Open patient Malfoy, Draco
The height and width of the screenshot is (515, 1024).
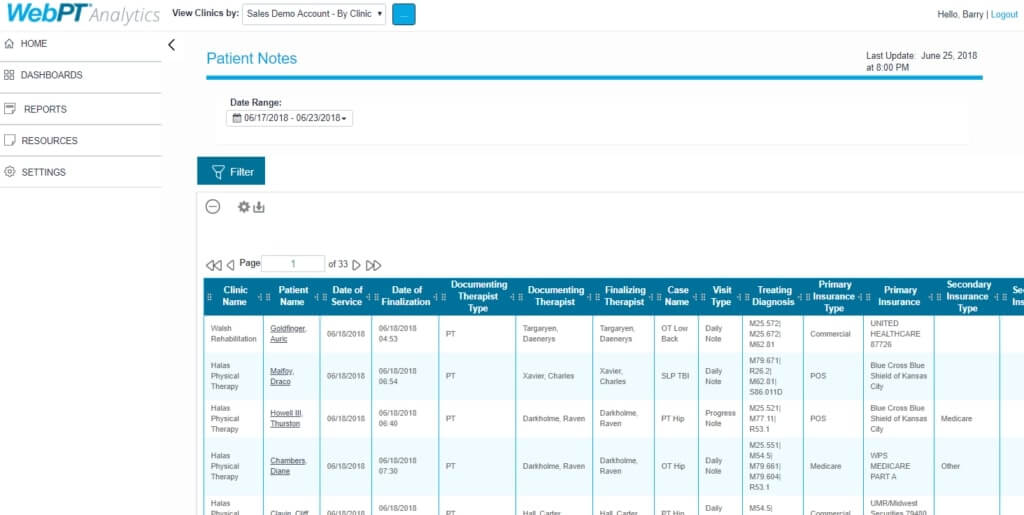coord(282,376)
